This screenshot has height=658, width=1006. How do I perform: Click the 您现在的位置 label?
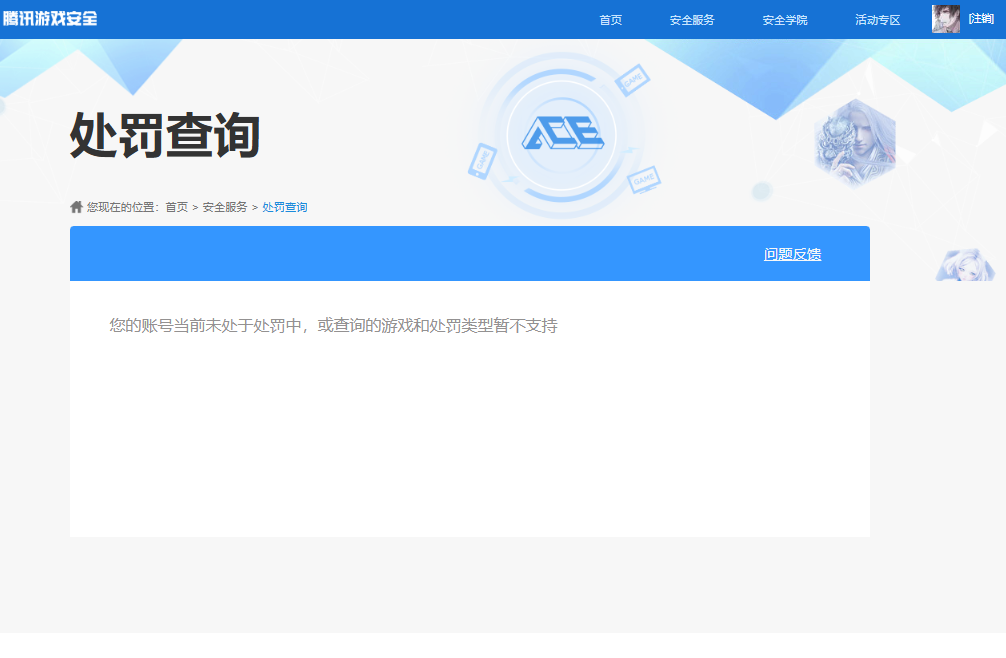[122, 207]
